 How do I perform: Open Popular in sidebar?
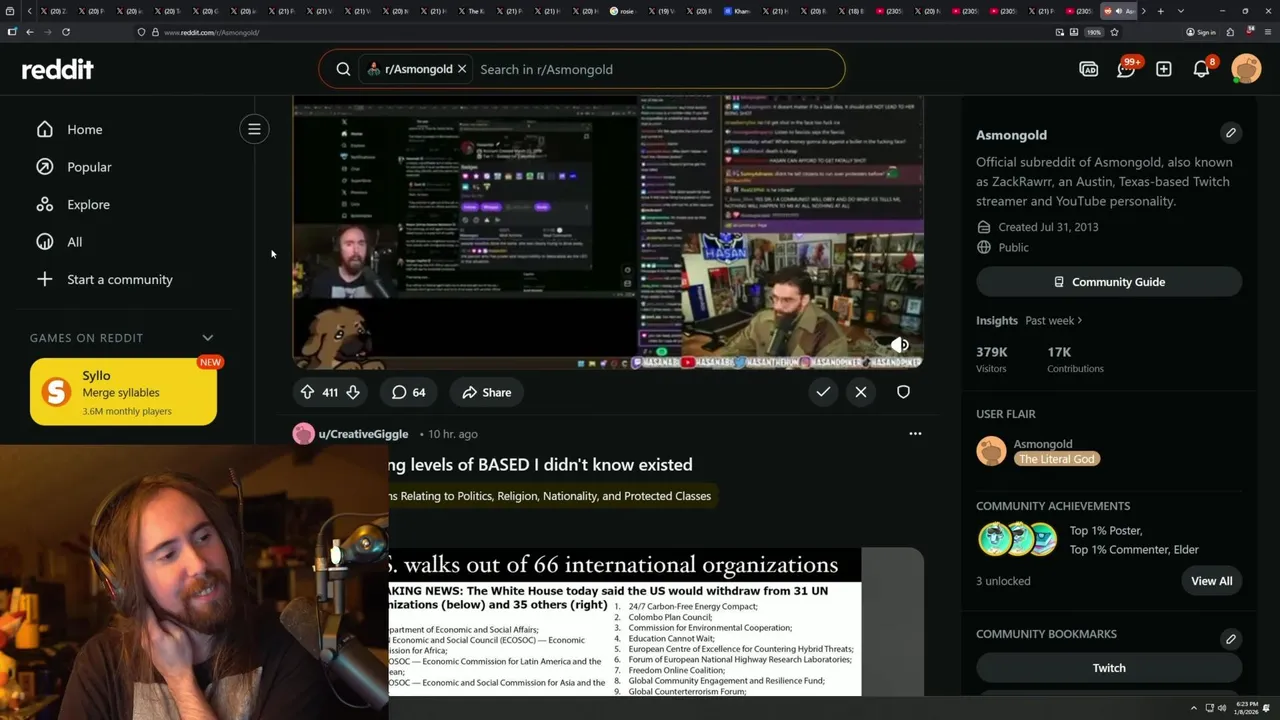89,167
